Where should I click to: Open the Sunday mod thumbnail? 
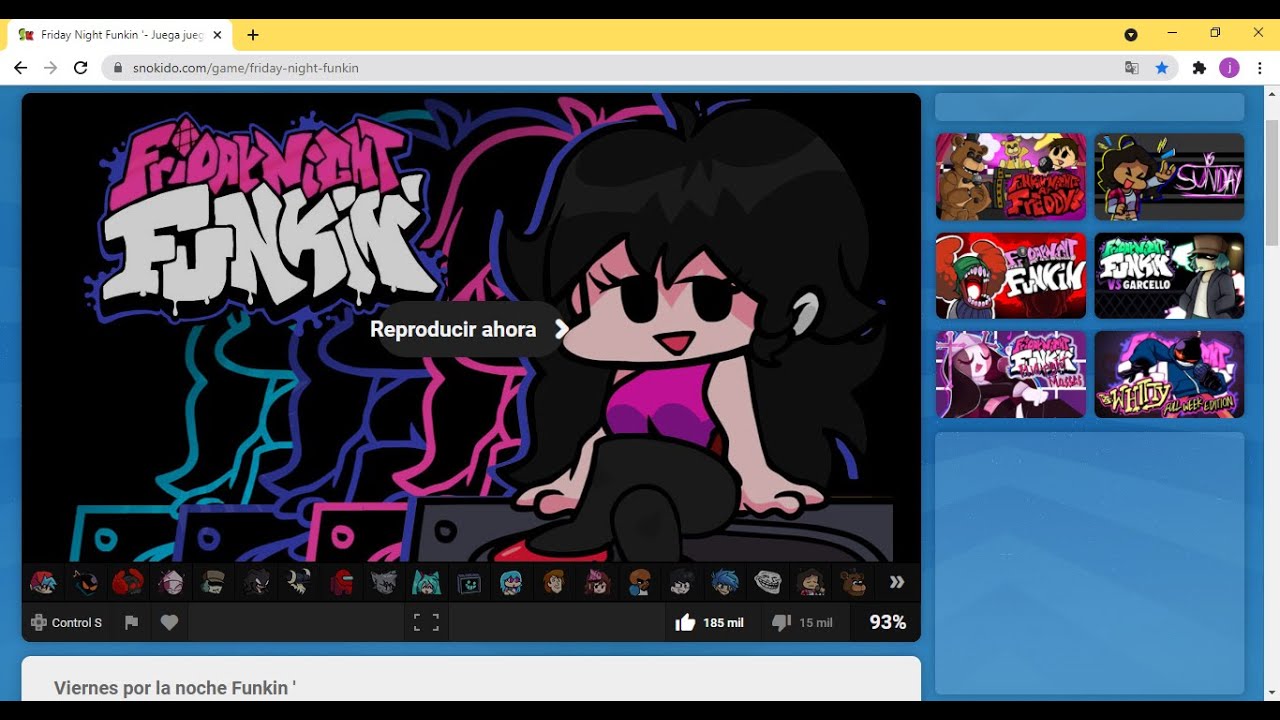[1169, 177]
